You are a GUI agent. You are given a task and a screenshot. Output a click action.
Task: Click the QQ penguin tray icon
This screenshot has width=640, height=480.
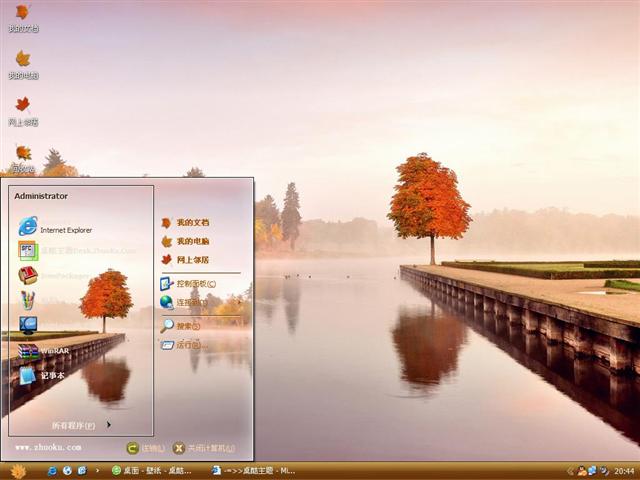click(582, 471)
